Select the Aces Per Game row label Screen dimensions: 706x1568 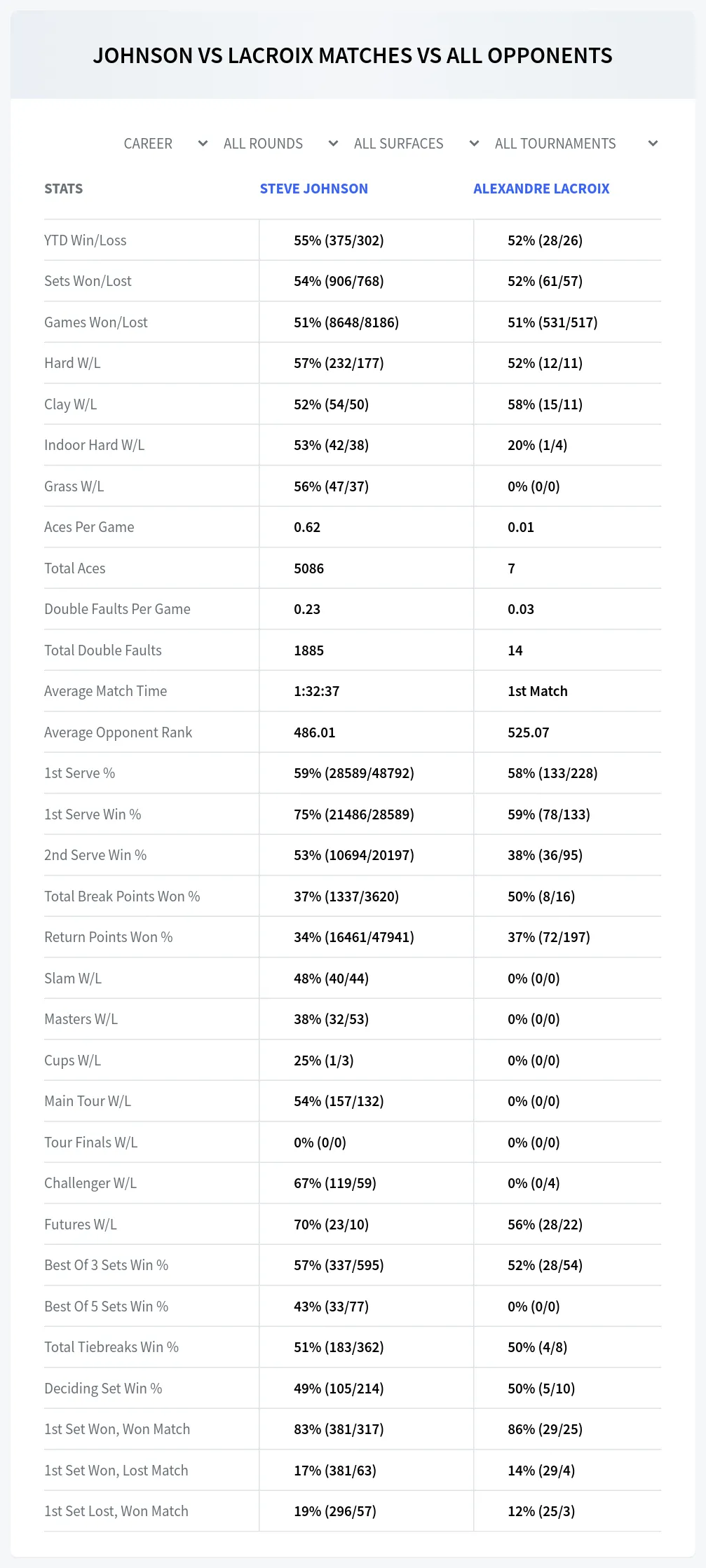point(89,527)
